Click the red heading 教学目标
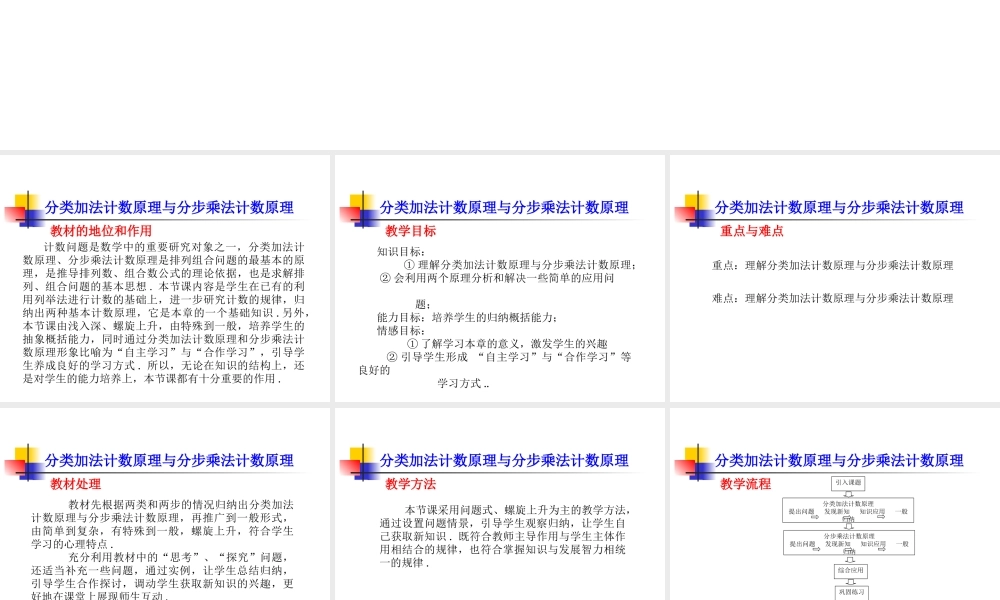This screenshot has width=1000, height=600. coord(411,231)
